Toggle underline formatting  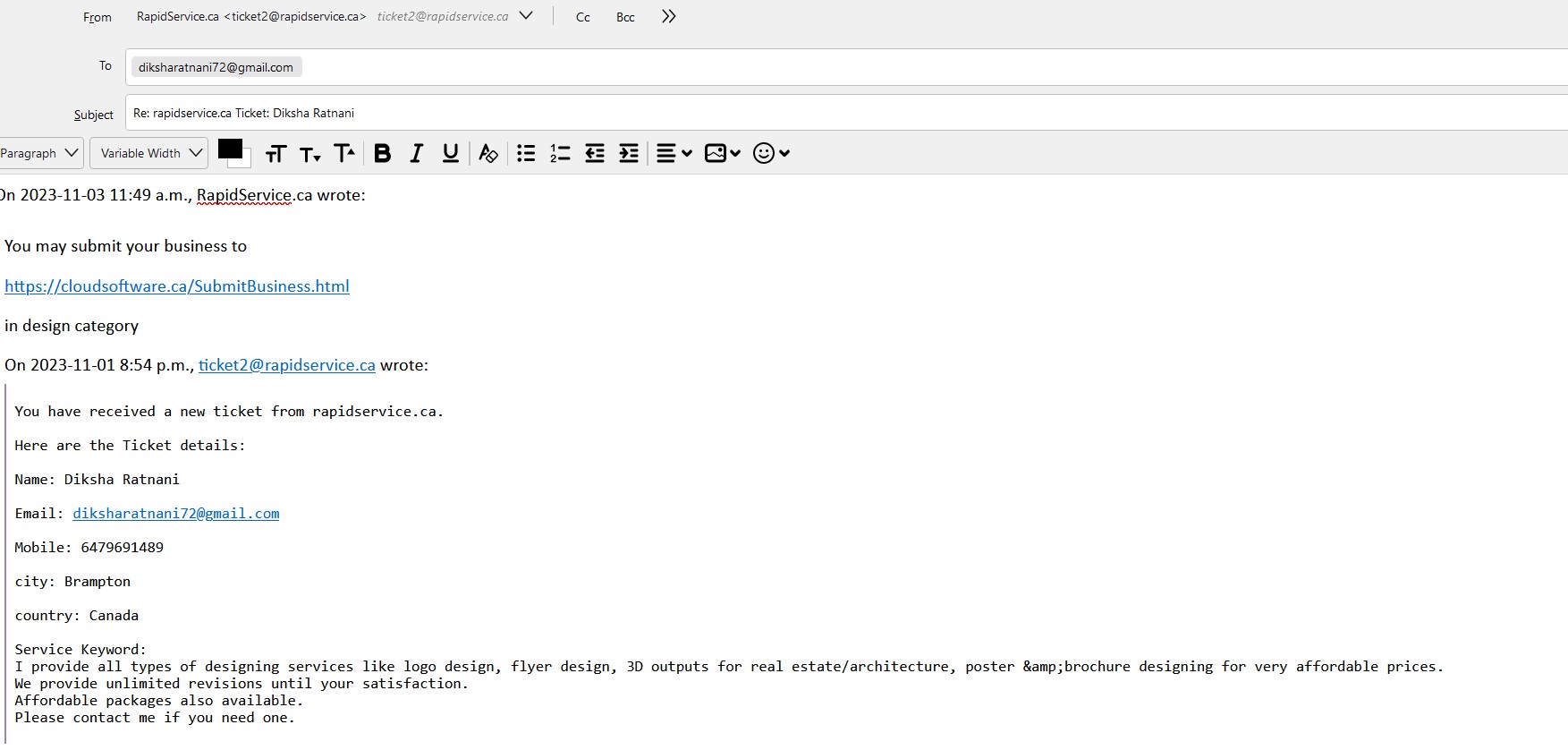[451, 153]
